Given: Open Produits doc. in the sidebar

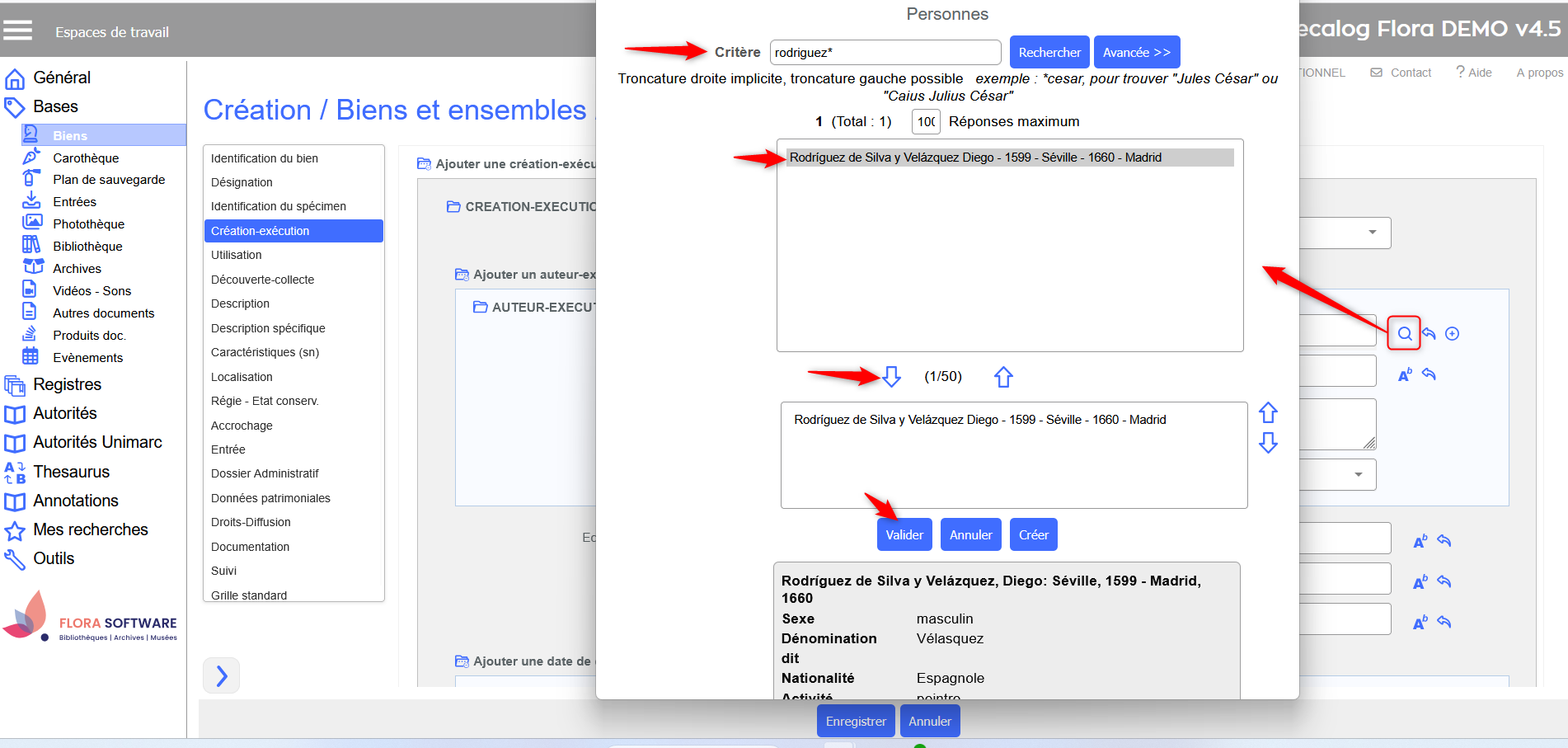Looking at the screenshot, I should [x=89, y=336].
